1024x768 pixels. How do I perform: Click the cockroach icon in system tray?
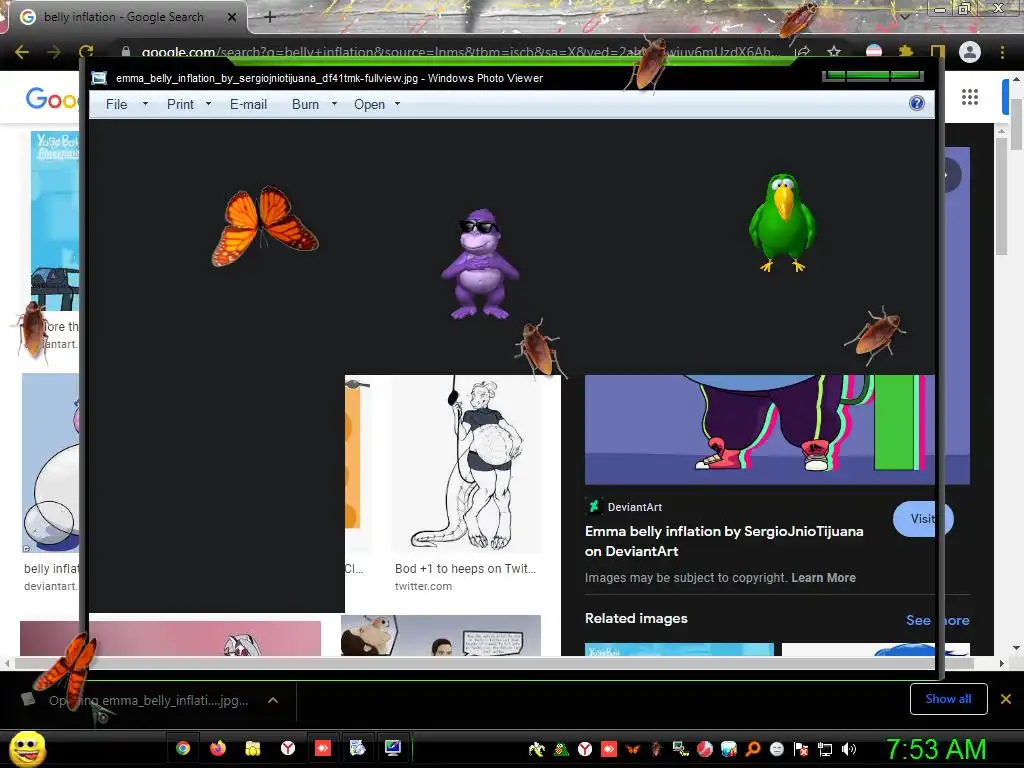coord(656,749)
